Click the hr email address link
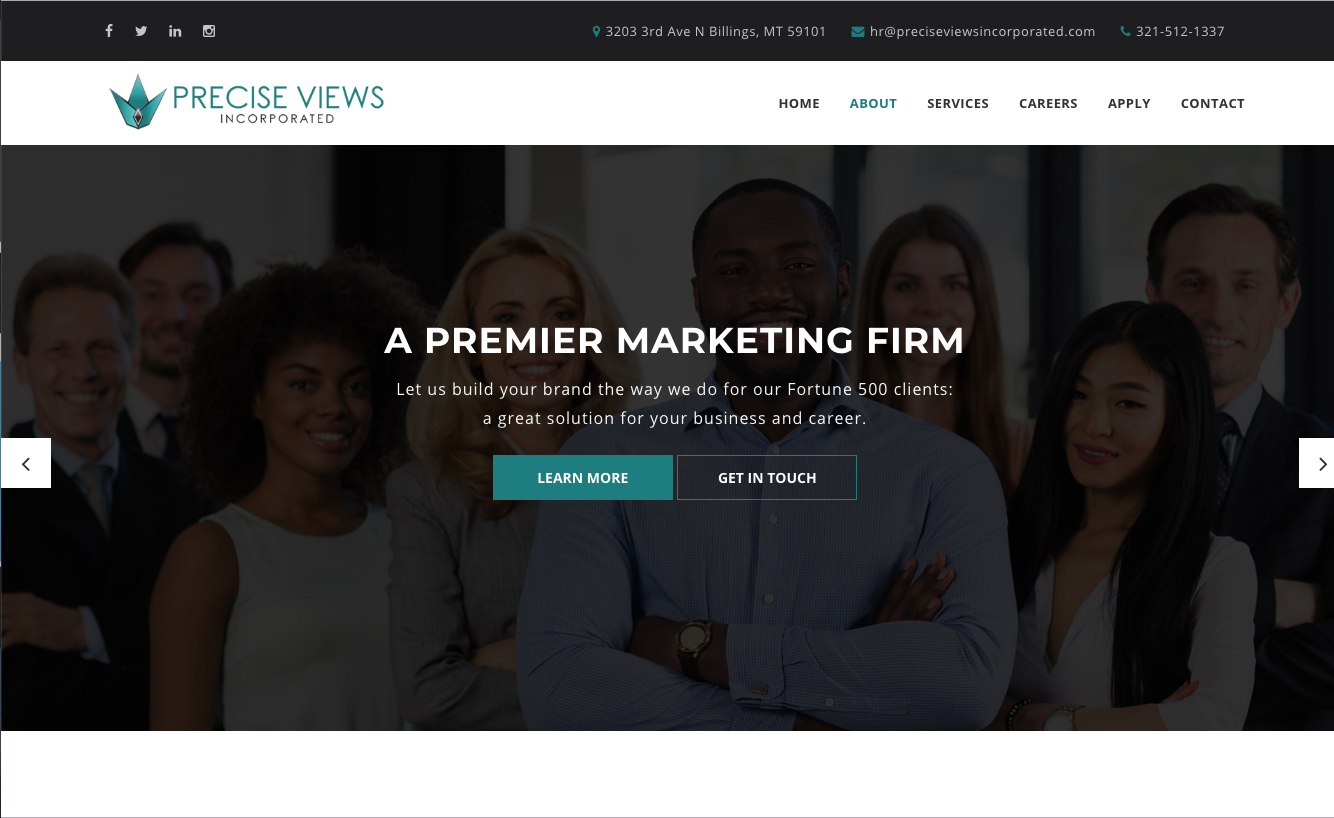Image resolution: width=1334 pixels, height=818 pixels. pyautogui.click(x=983, y=31)
